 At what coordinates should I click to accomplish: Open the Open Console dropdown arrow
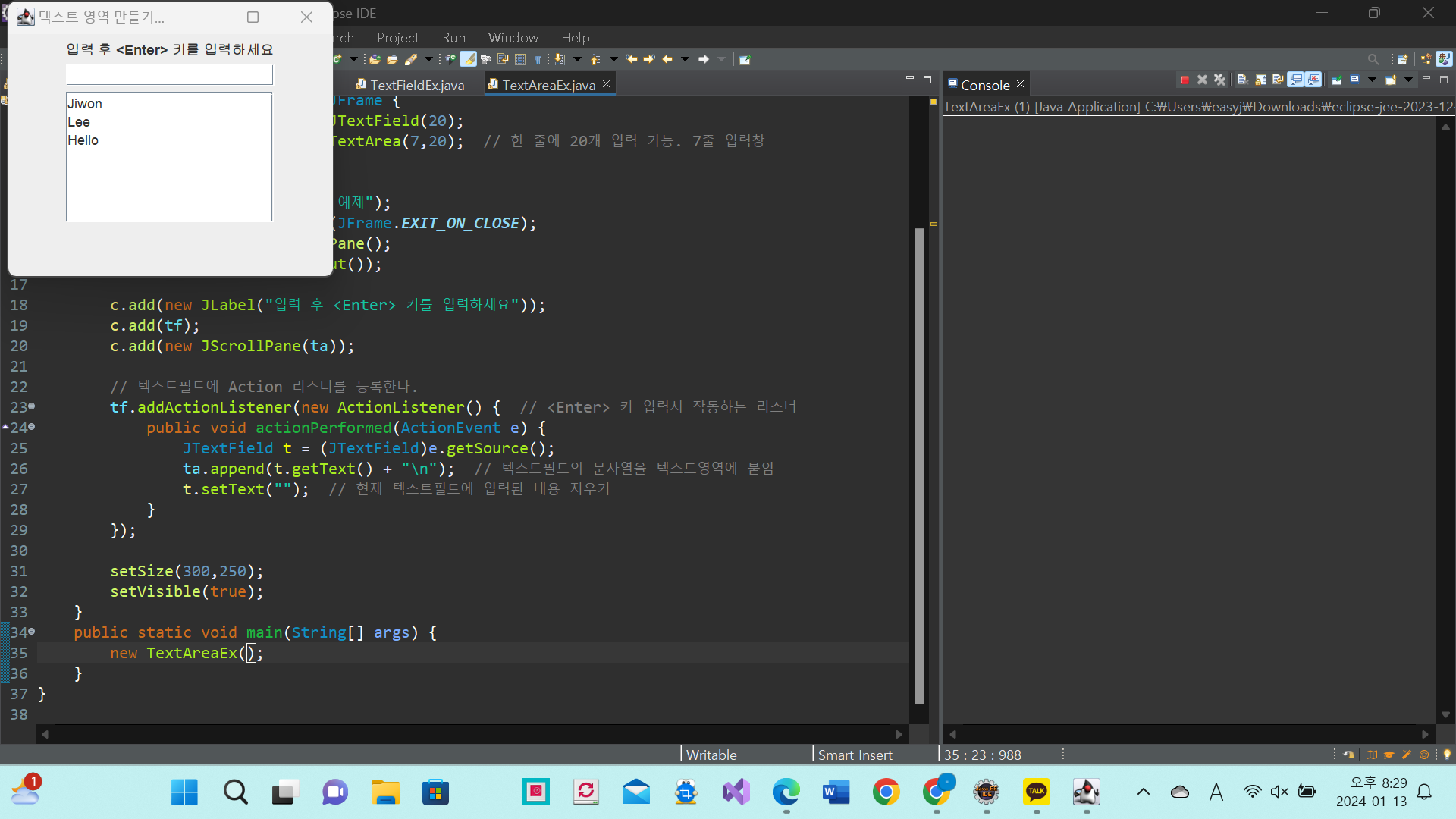pyautogui.click(x=1408, y=80)
